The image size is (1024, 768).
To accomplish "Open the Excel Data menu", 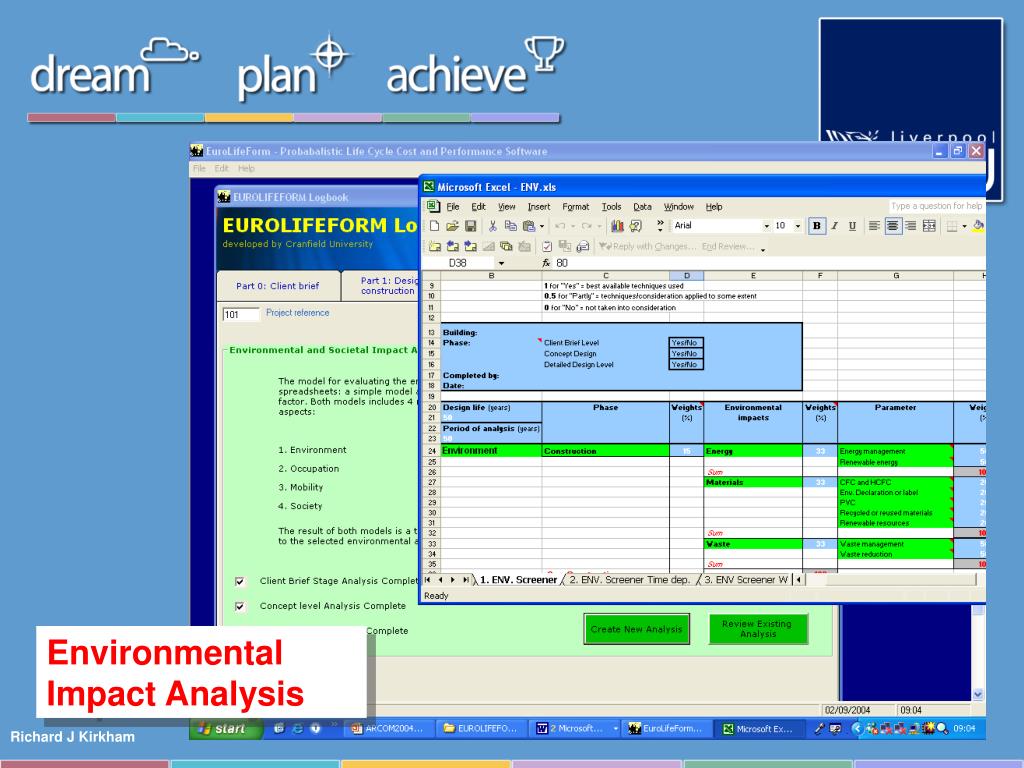I will [642, 206].
